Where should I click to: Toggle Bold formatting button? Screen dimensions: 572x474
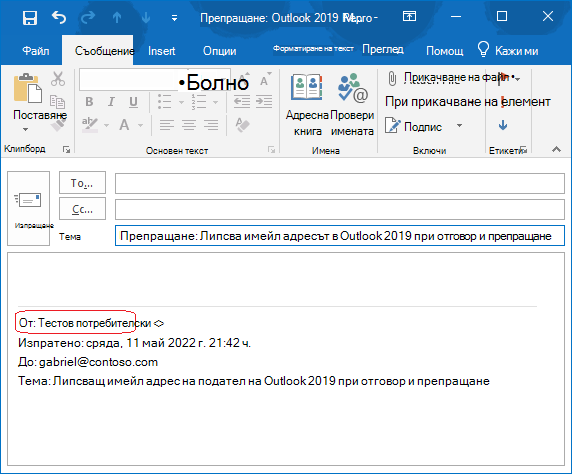click(x=89, y=102)
